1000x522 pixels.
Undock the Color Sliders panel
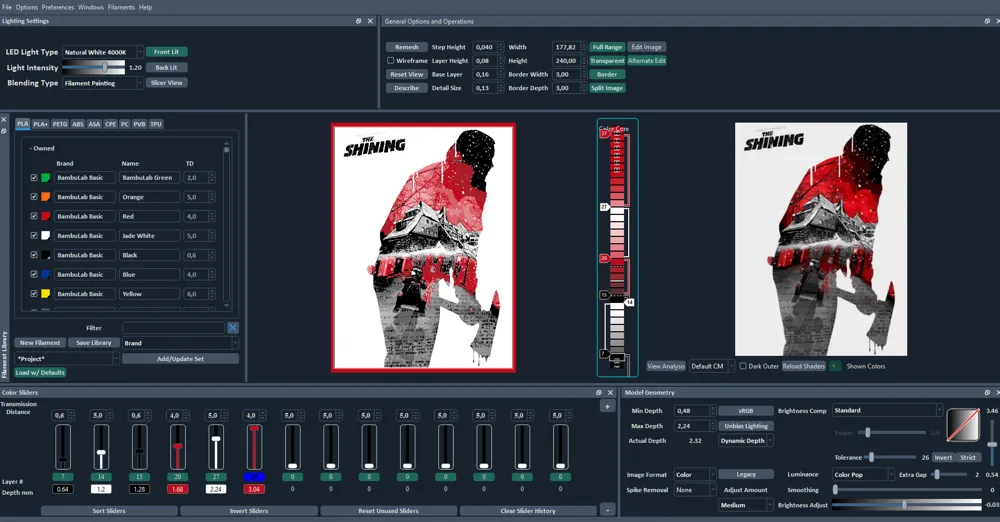click(599, 392)
